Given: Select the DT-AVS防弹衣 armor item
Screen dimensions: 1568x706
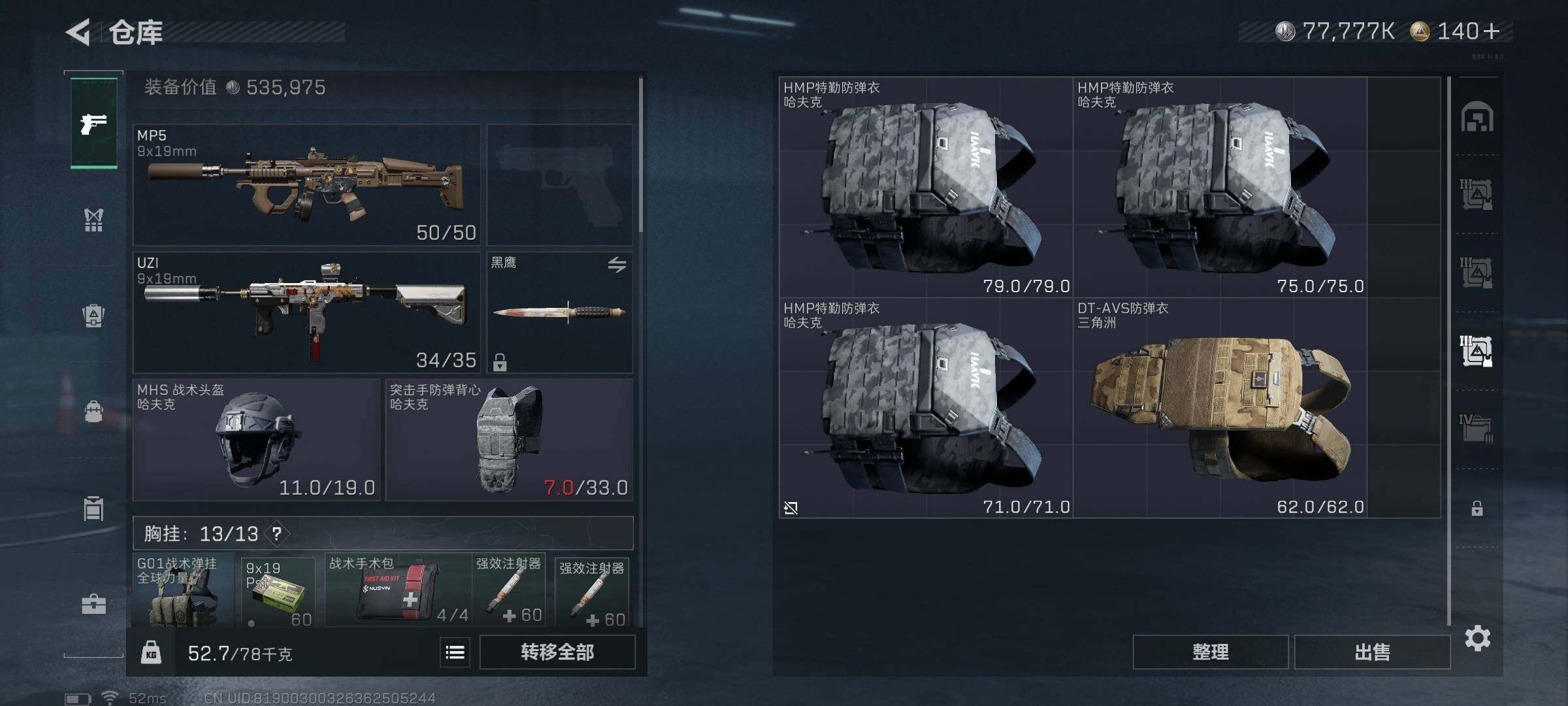Looking at the screenshot, I should coord(1220,408).
